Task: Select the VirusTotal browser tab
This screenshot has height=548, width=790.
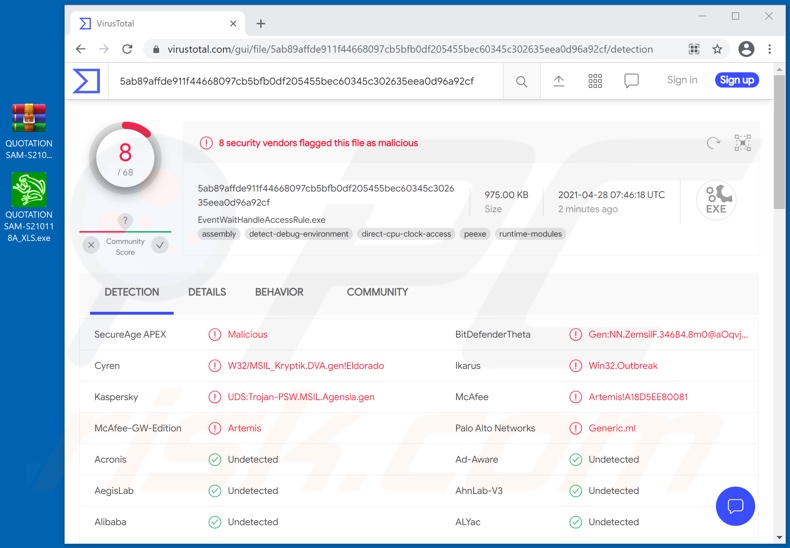Action: pos(157,24)
